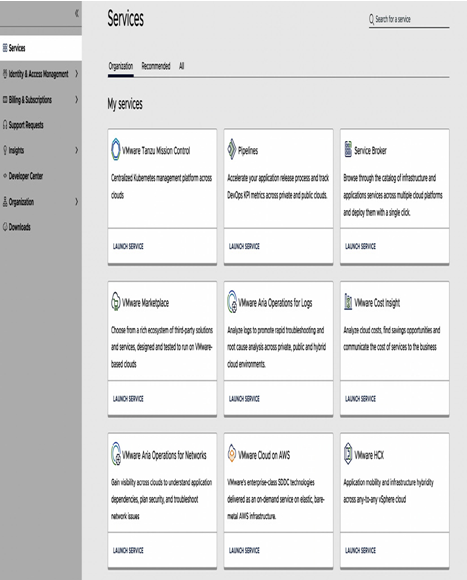Click the VMware Cost Insight card title
This screenshot has height=580, width=467.
click(377, 303)
